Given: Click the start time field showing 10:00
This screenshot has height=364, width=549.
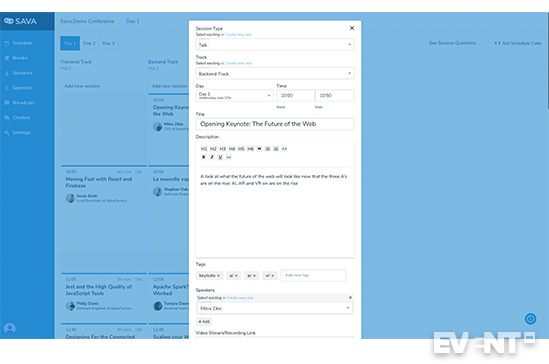Looking at the screenshot, I should coord(296,96).
